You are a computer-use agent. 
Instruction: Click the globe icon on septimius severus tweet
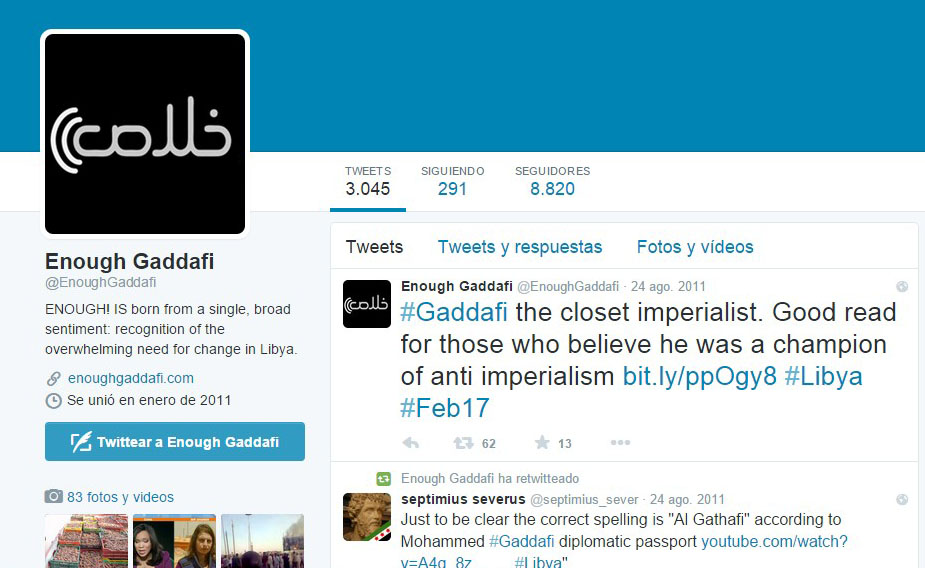point(902,500)
